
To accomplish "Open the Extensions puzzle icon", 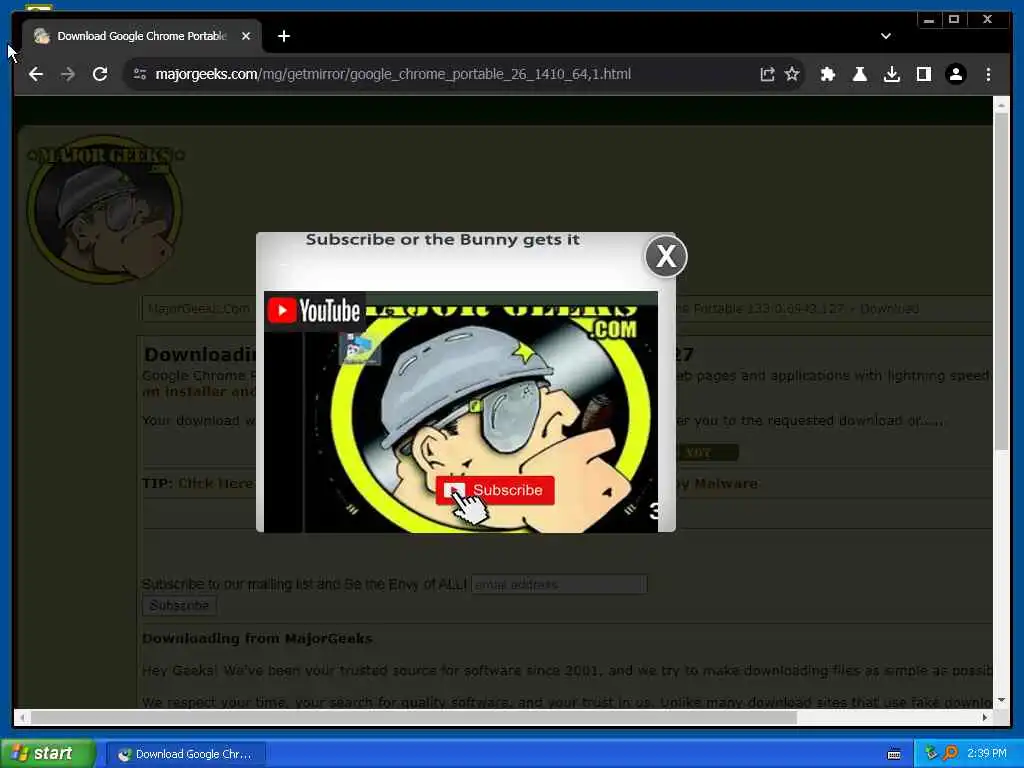I will [x=828, y=74].
